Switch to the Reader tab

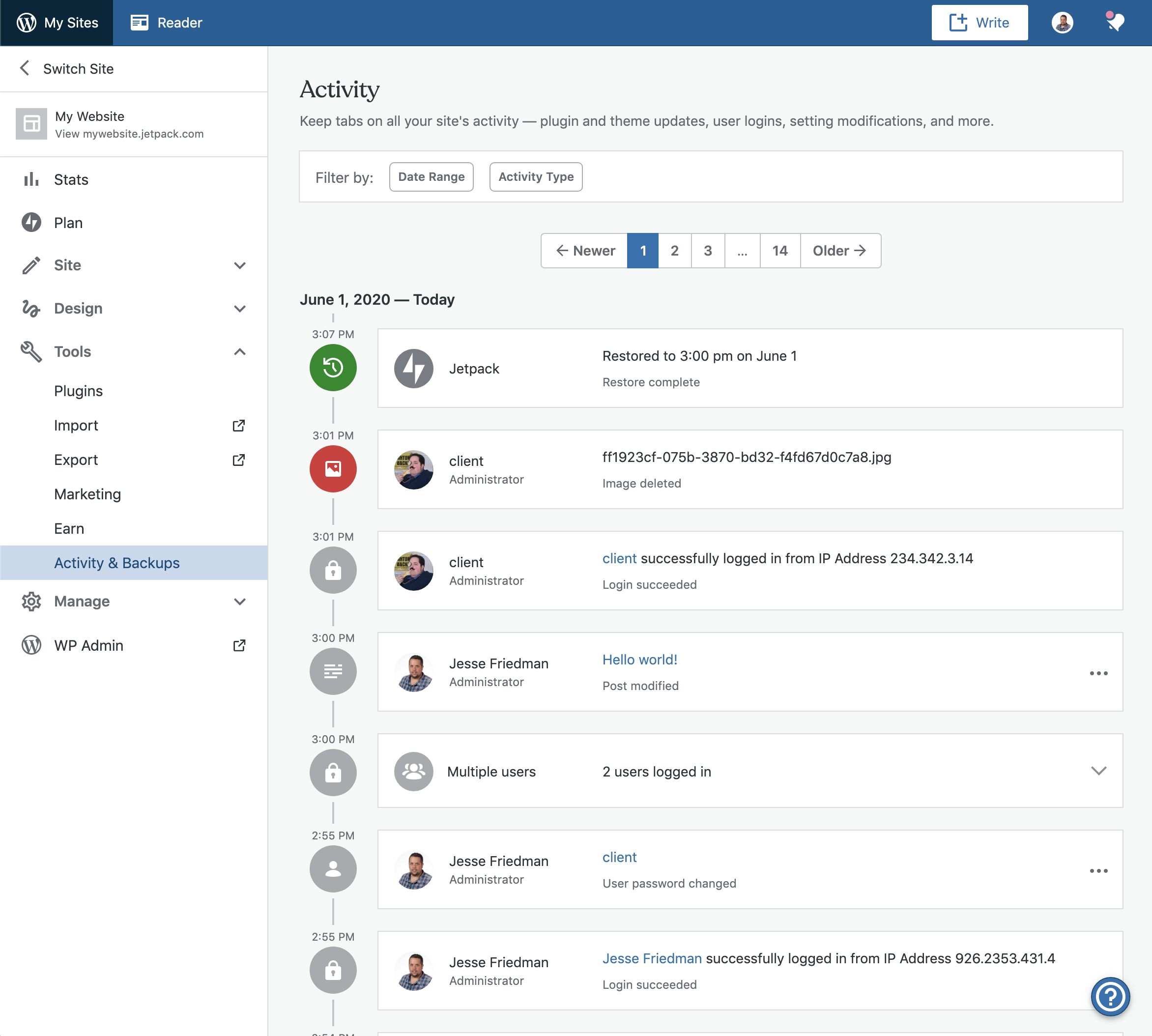pyautogui.click(x=166, y=22)
